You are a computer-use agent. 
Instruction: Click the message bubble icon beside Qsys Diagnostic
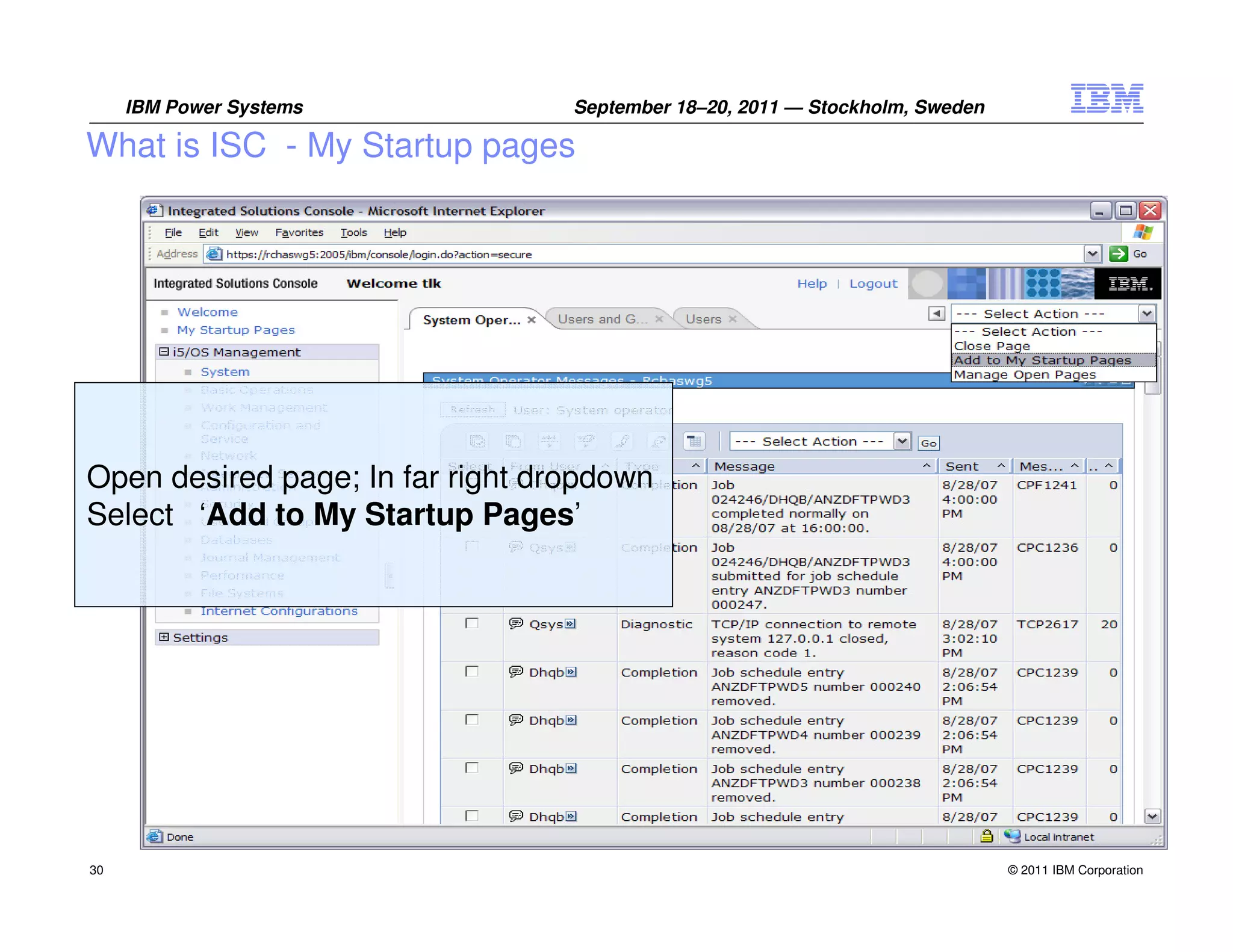click(x=516, y=623)
